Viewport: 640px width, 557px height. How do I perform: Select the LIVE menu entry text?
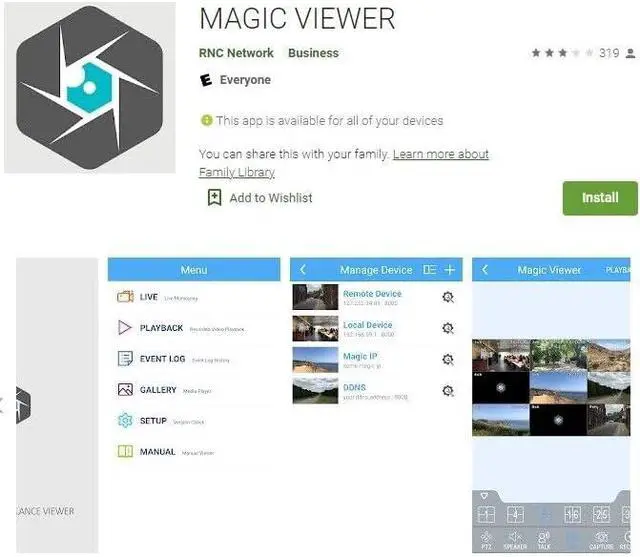(149, 297)
